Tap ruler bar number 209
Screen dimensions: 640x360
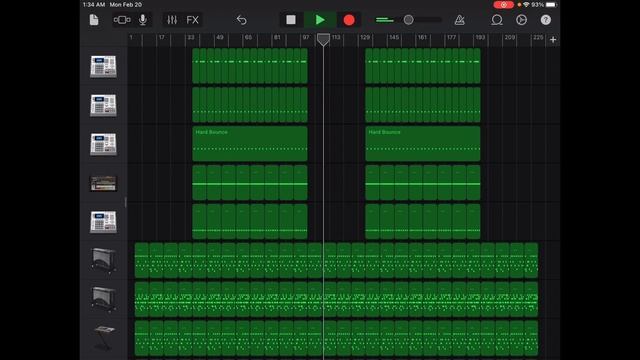(x=510, y=37)
